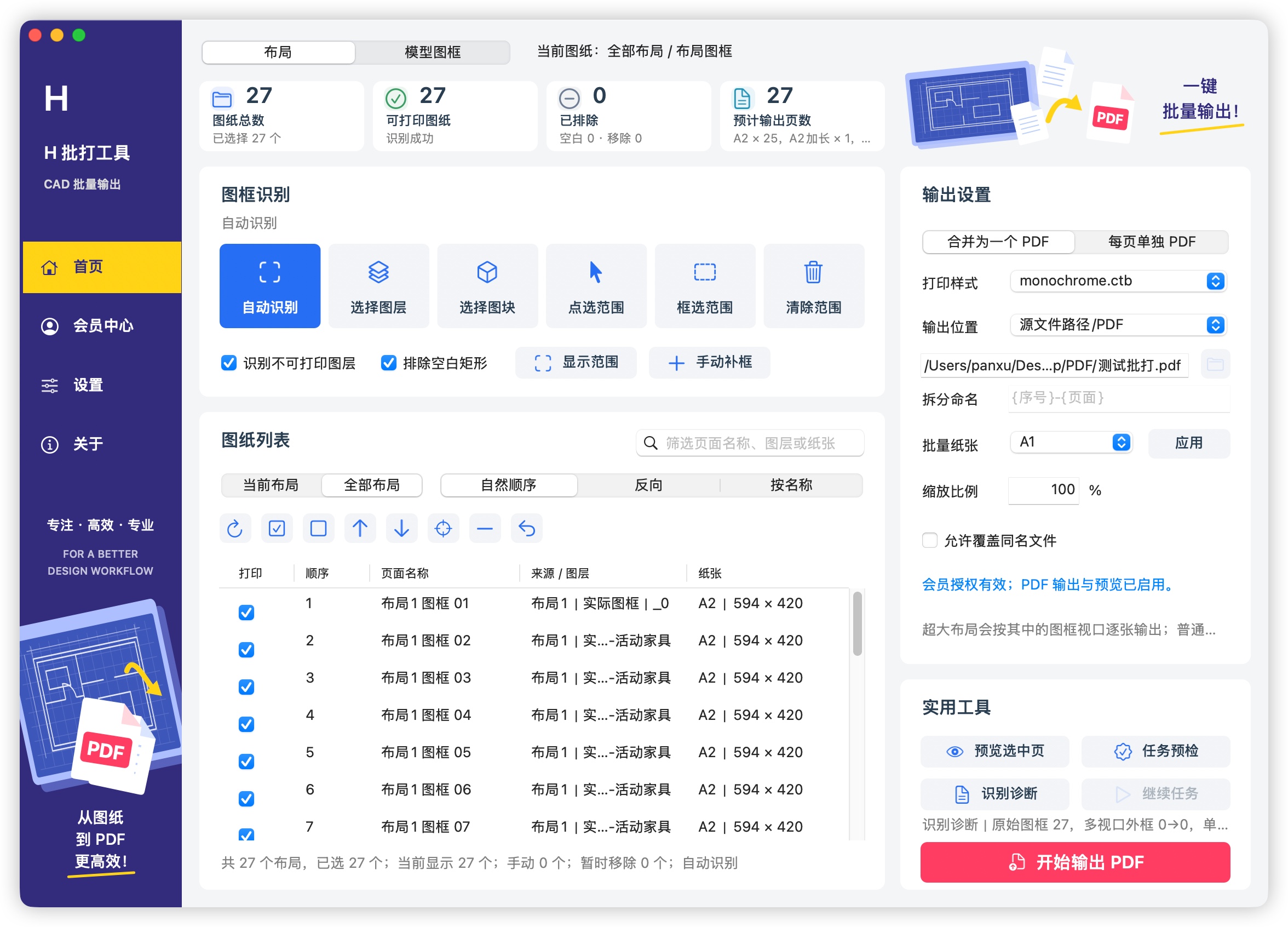
Task: Open 设置 in the sidebar
Action: click(102, 385)
